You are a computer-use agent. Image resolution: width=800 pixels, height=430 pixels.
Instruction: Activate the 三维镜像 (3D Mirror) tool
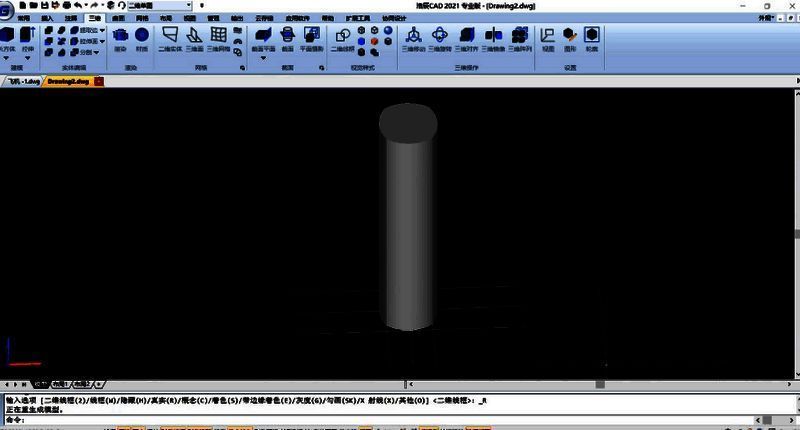point(493,39)
